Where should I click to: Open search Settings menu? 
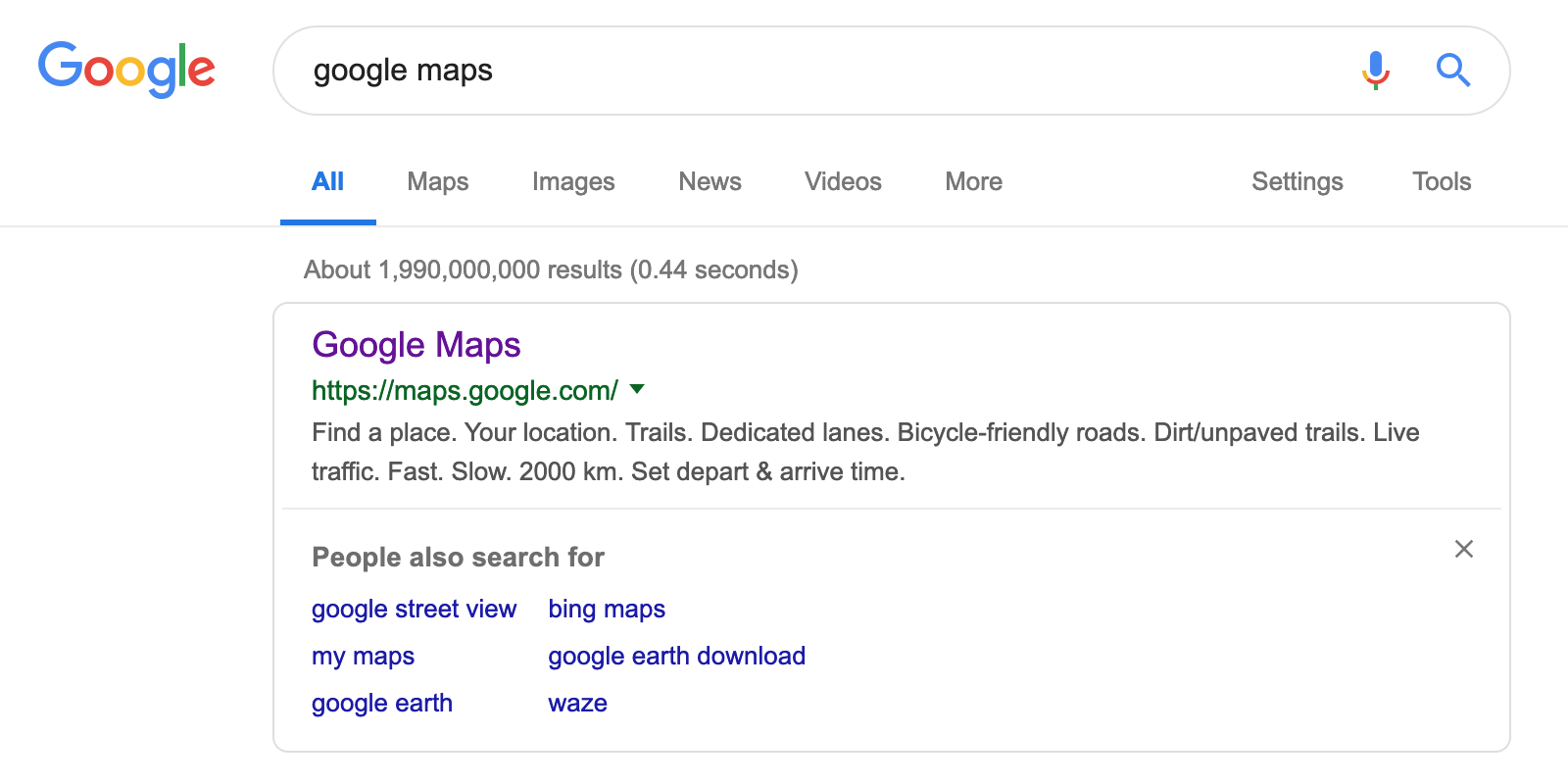coord(1298,181)
